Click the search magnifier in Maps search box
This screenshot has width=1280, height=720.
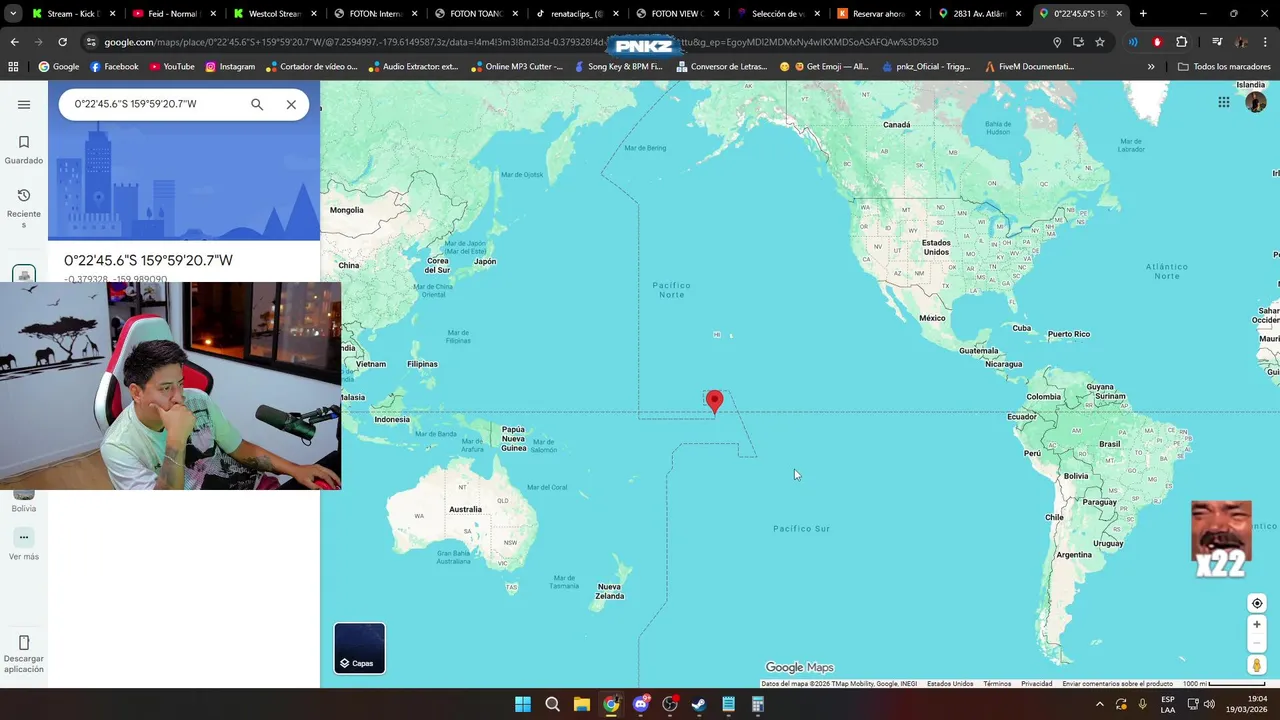[257, 104]
